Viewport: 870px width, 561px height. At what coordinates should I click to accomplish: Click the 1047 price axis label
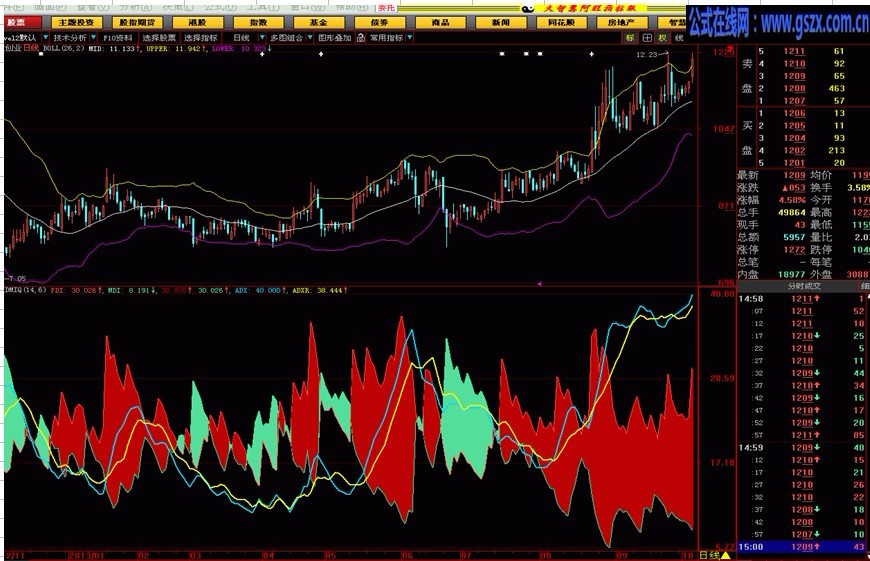pyautogui.click(x=724, y=129)
